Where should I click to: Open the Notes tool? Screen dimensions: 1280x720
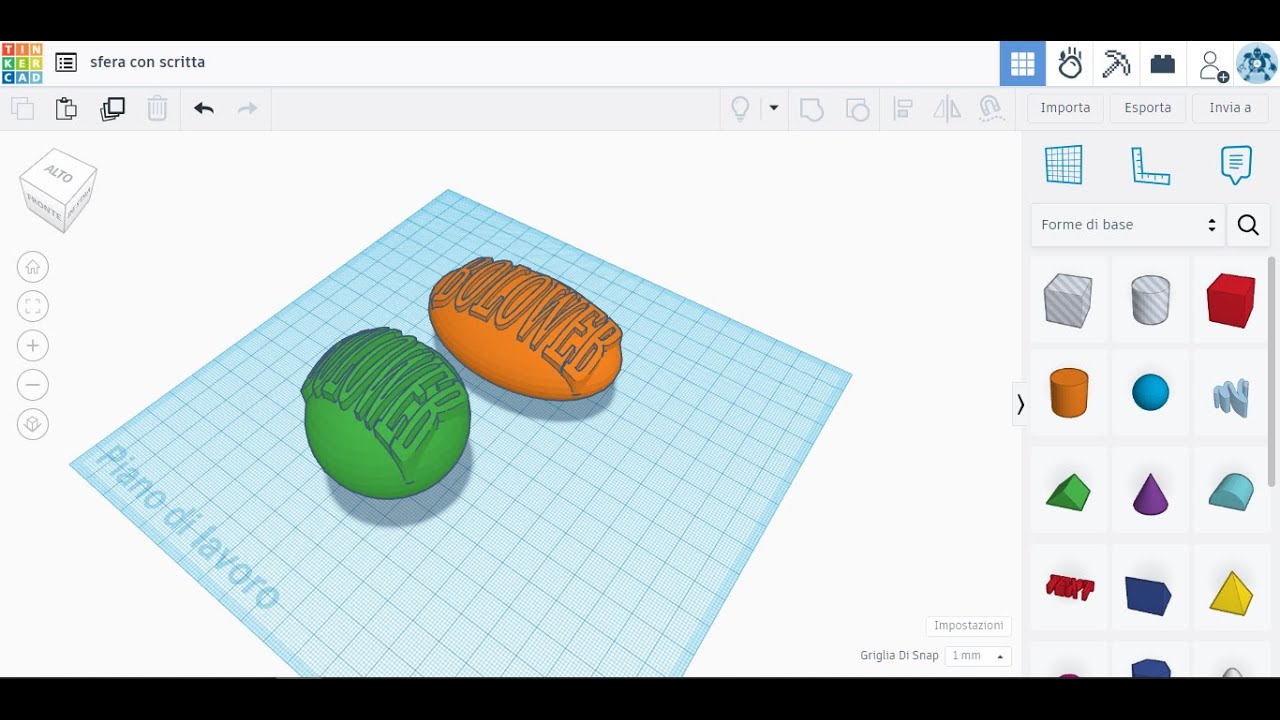click(1236, 165)
